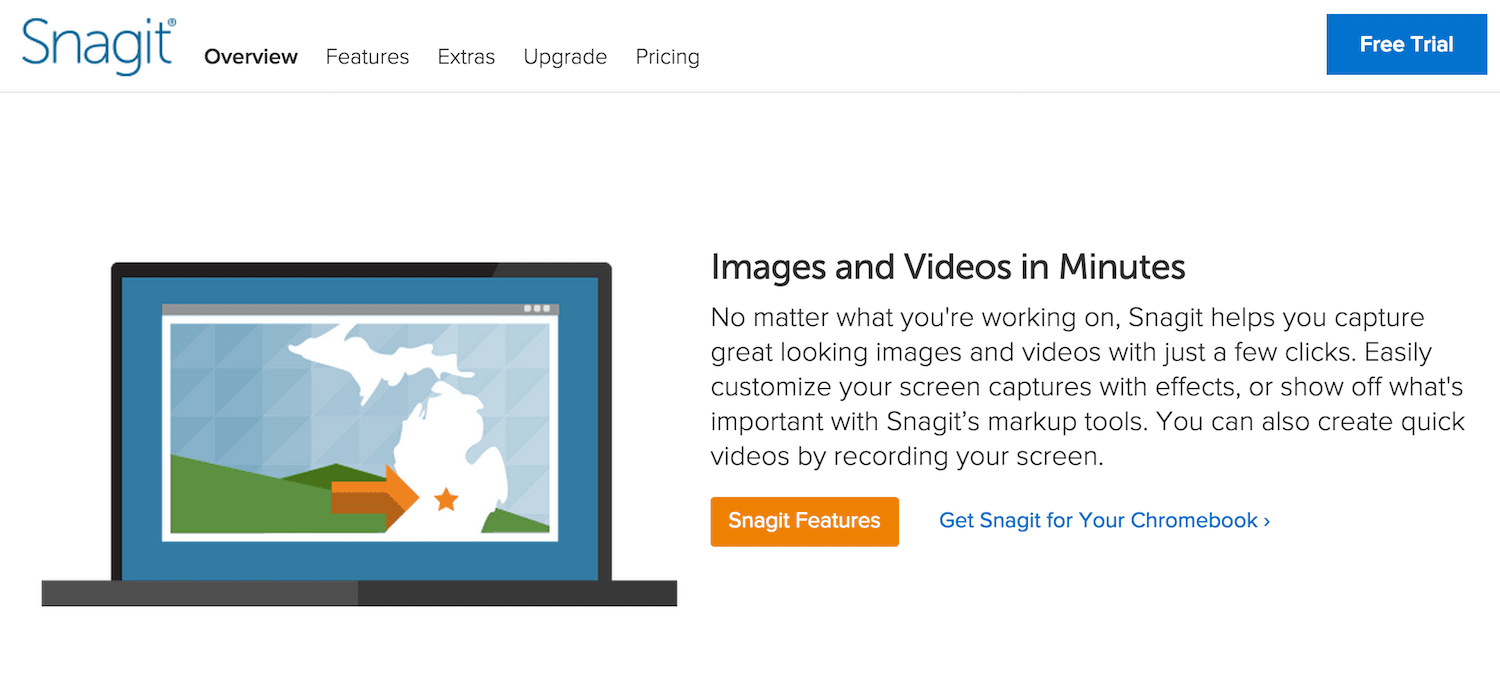Click the Snagit logo
1500x694 pixels.
(x=99, y=45)
